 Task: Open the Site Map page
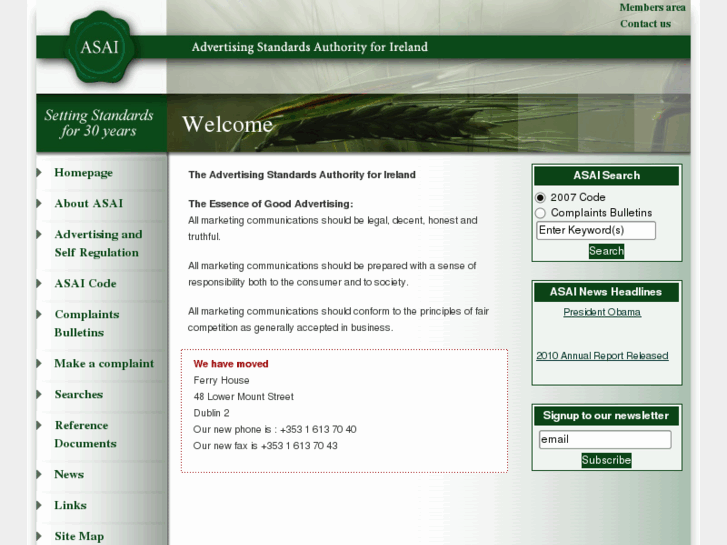click(79, 536)
